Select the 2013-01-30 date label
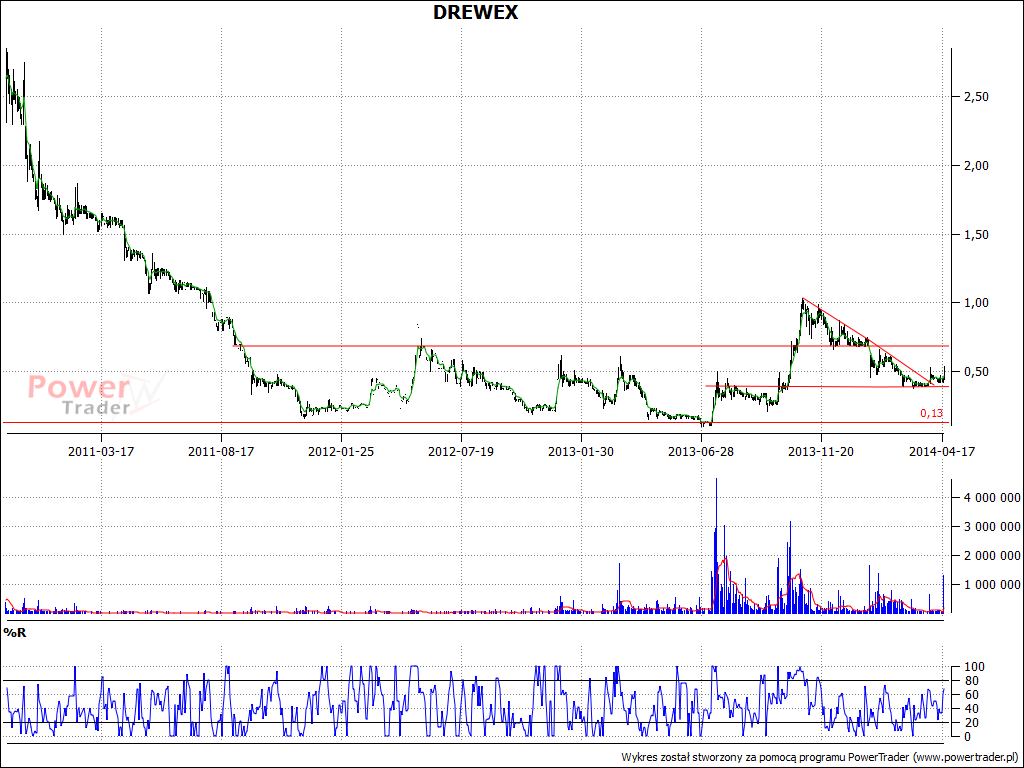Screen dimensions: 1024x768 (x=581, y=451)
